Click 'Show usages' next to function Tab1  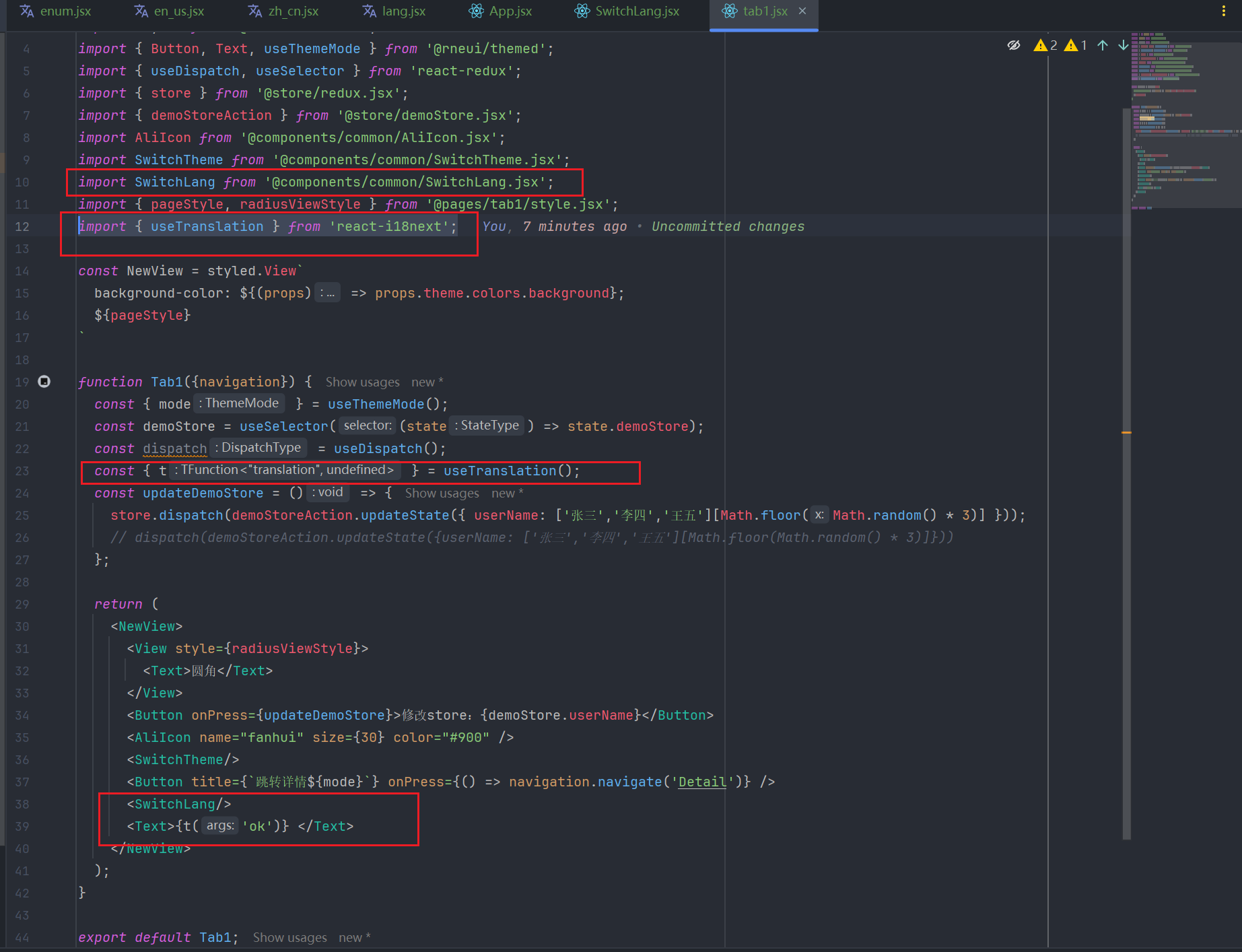362,382
